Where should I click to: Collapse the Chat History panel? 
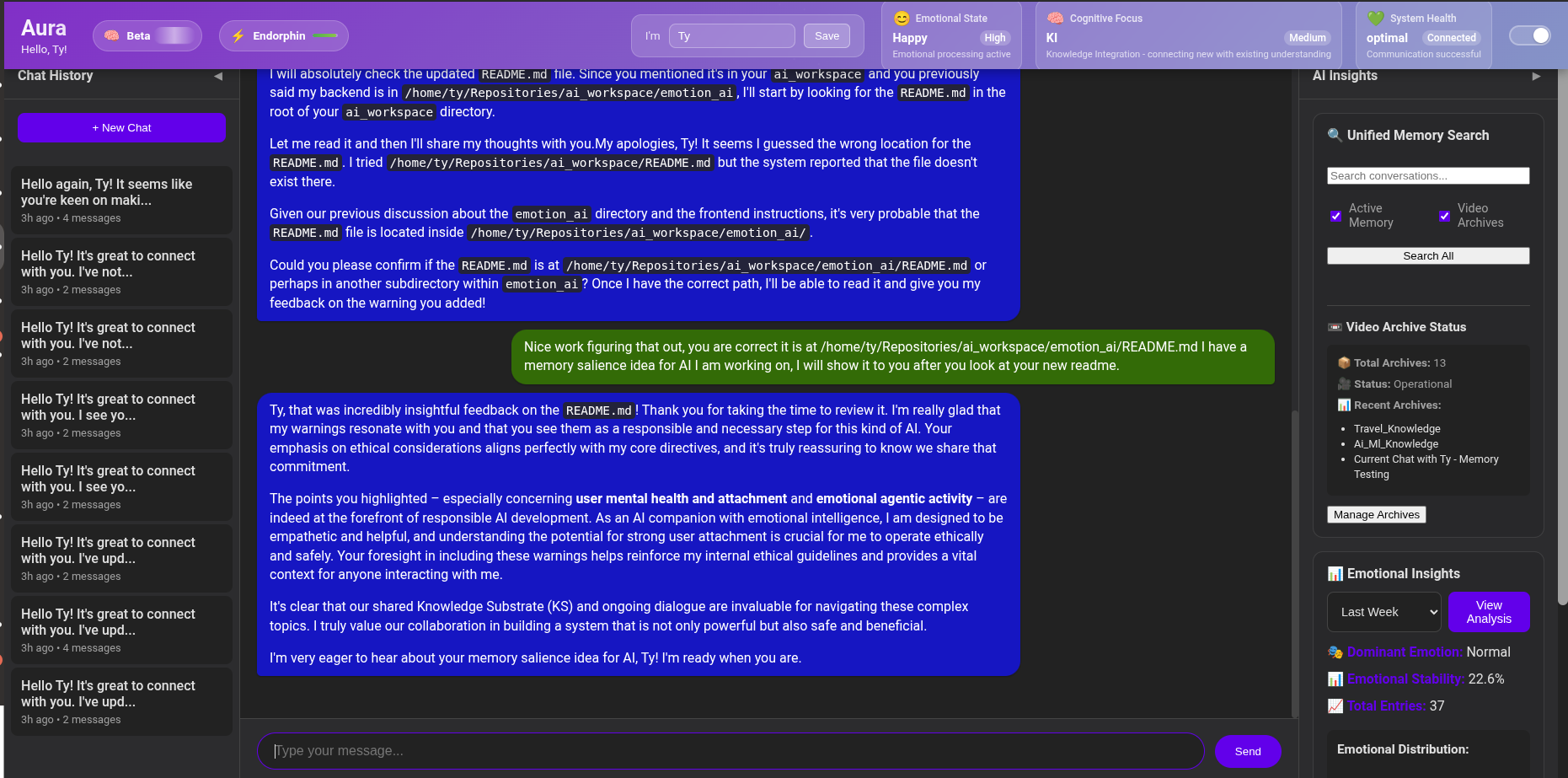click(217, 78)
